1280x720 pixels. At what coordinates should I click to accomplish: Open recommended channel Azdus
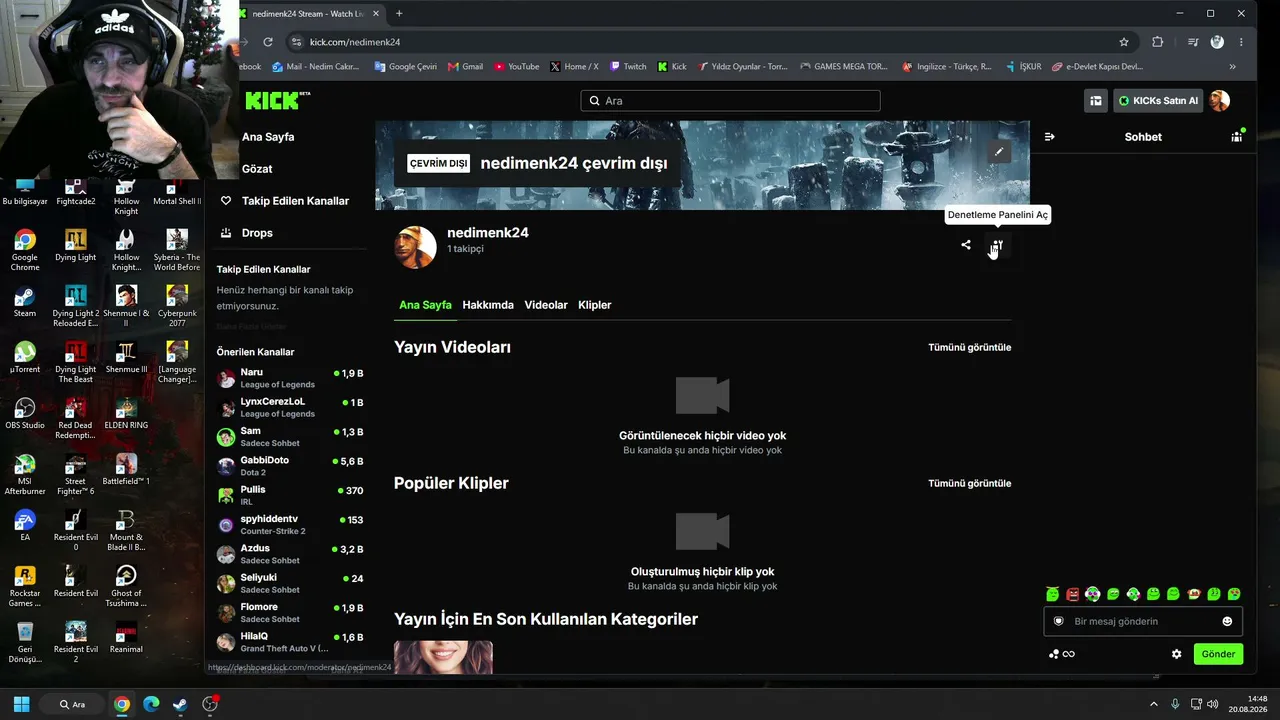290,554
